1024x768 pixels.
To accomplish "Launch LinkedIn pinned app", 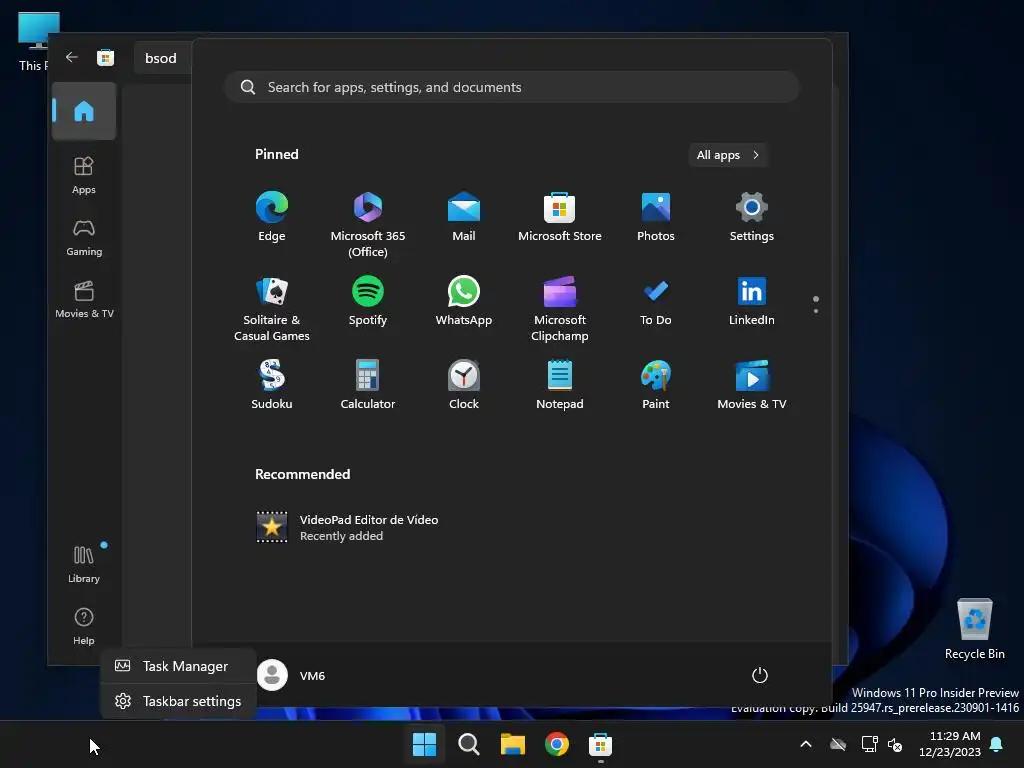I will pyautogui.click(x=752, y=301).
